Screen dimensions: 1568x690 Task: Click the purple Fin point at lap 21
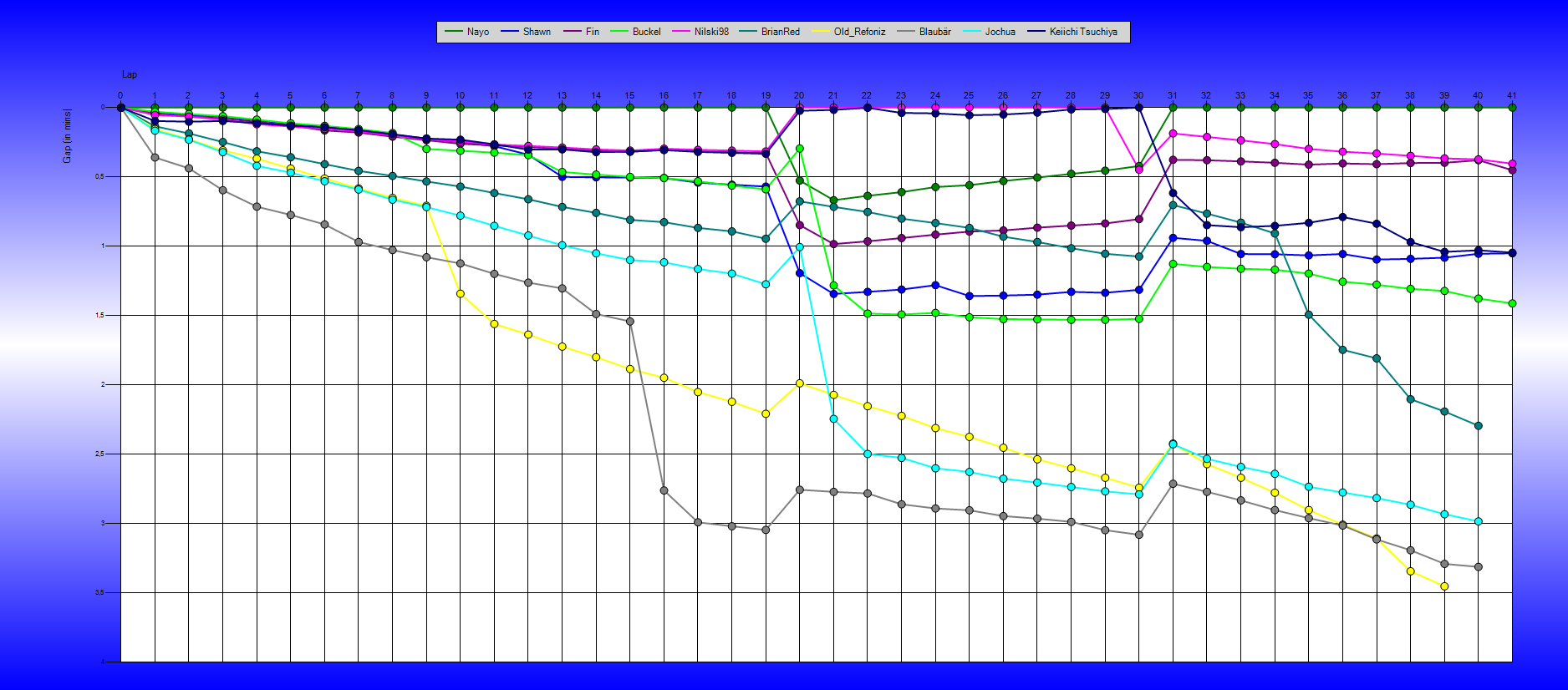pyautogui.click(x=833, y=244)
